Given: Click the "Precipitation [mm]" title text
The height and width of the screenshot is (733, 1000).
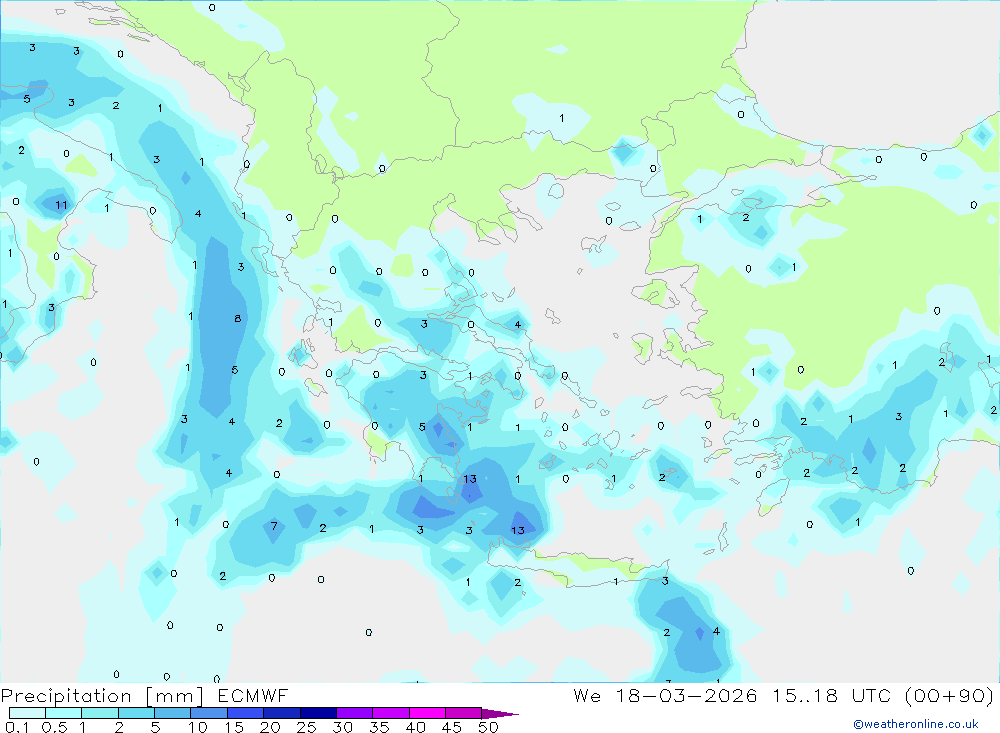Looking at the screenshot, I should 102,695.
